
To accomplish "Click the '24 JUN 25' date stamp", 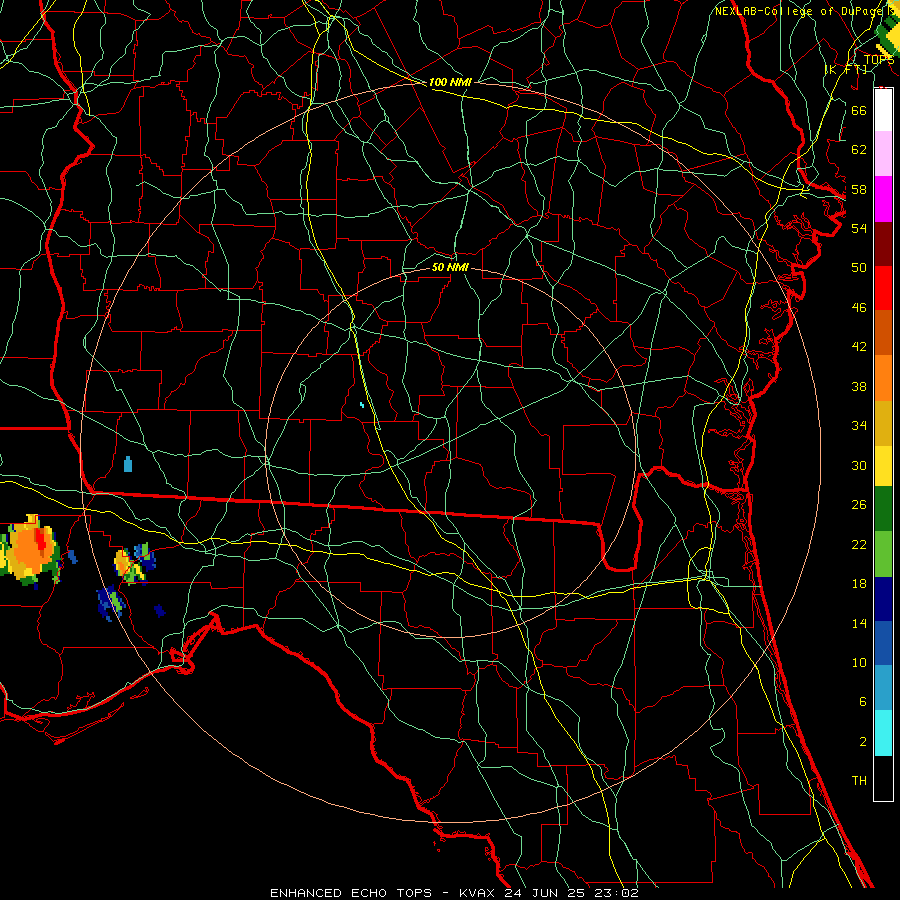I will (x=546, y=893).
